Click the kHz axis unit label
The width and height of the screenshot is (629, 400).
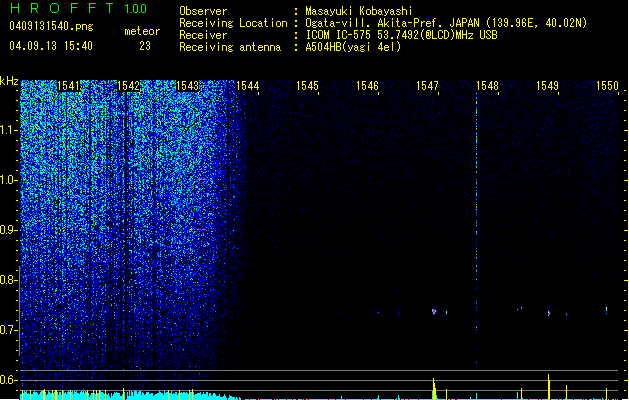(9, 81)
